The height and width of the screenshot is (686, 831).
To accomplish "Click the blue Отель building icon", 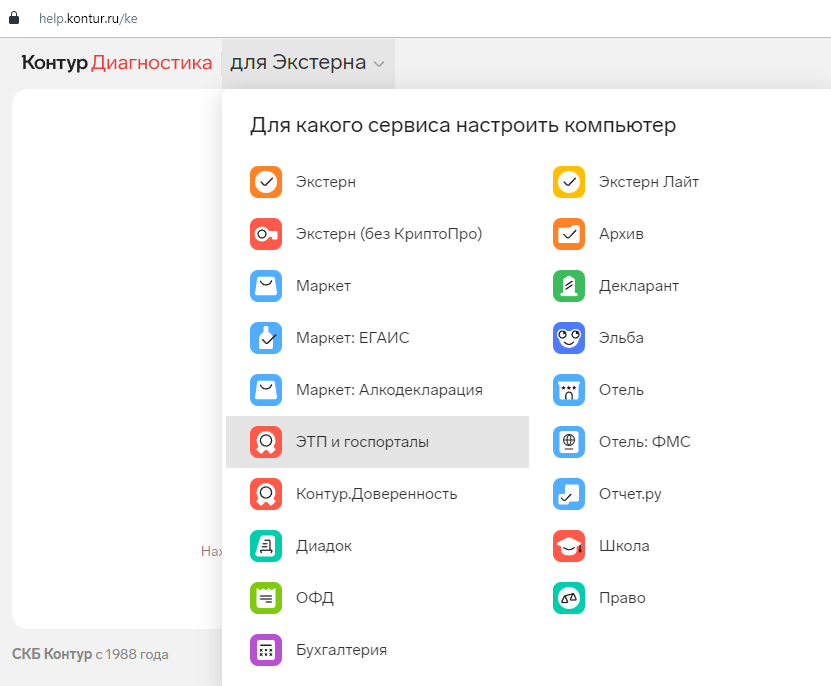I will point(569,390).
